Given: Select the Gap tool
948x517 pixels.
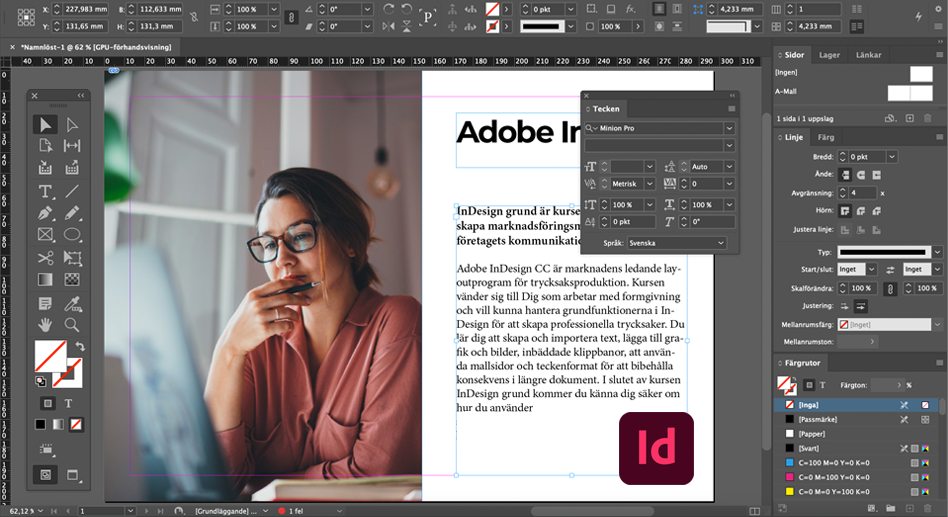Looking at the screenshot, I should tap(72, 146).
